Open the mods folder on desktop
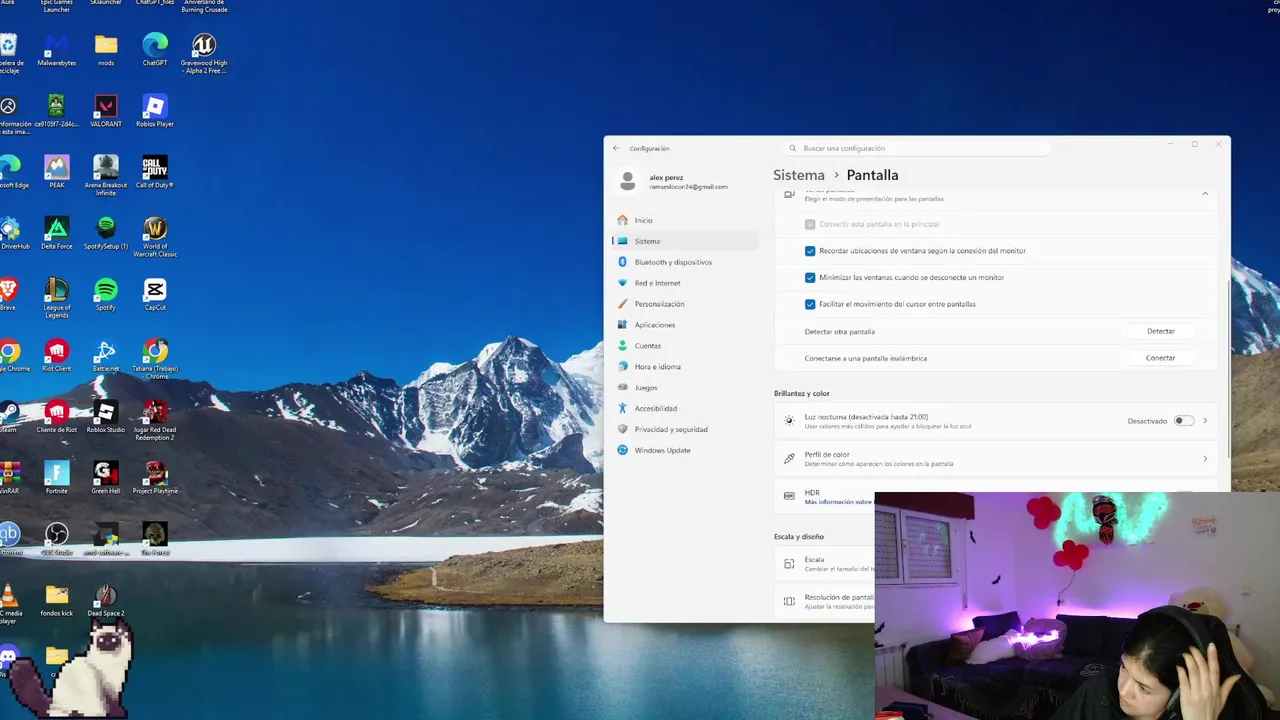The width and height of the screenshot is (1280, 720). (x=106, y=50)
